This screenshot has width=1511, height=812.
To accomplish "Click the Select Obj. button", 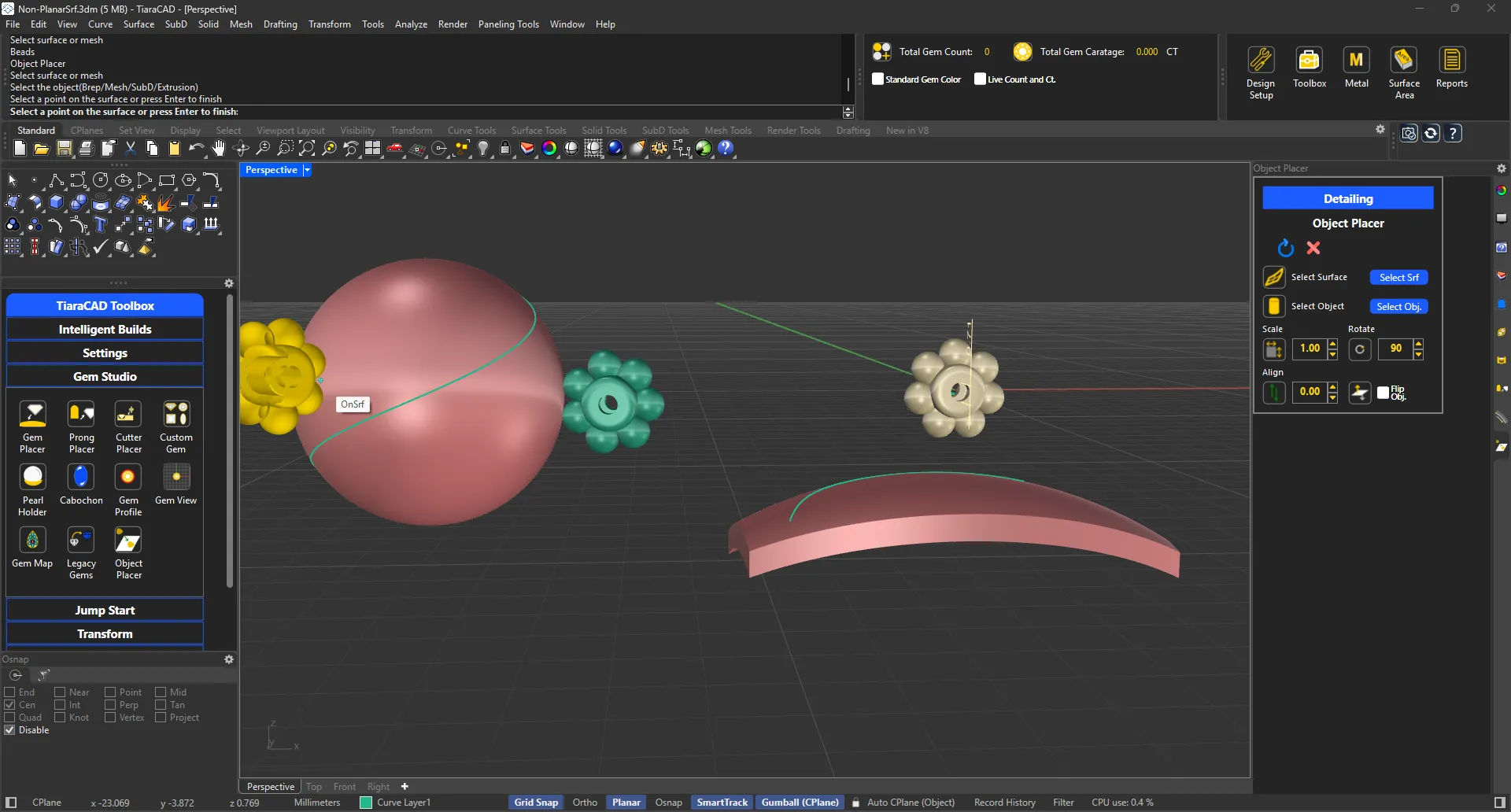I will 1398,306.
